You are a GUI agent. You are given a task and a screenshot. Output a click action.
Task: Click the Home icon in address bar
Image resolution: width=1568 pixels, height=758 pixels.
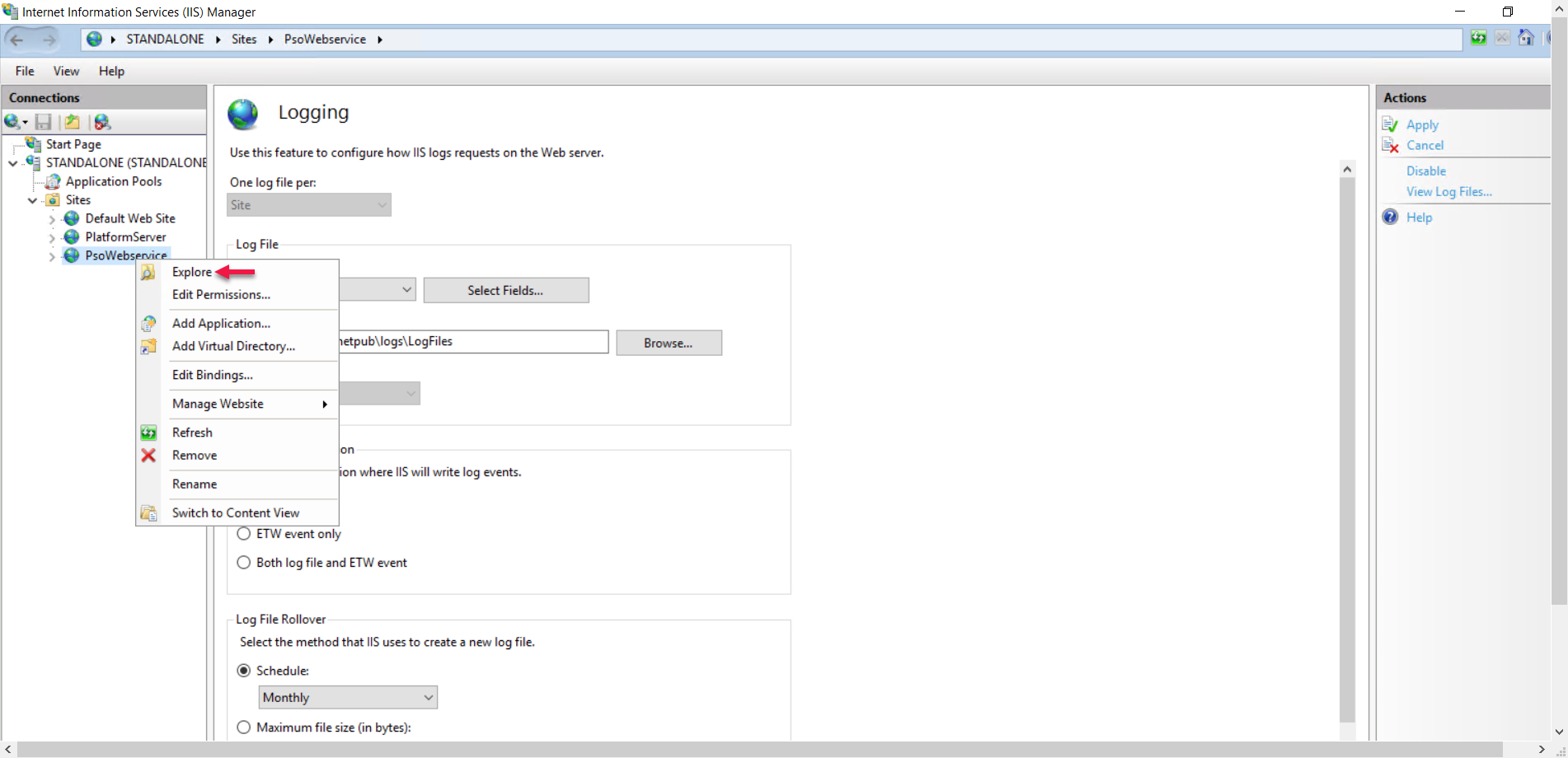click(x=1526, y=38)
